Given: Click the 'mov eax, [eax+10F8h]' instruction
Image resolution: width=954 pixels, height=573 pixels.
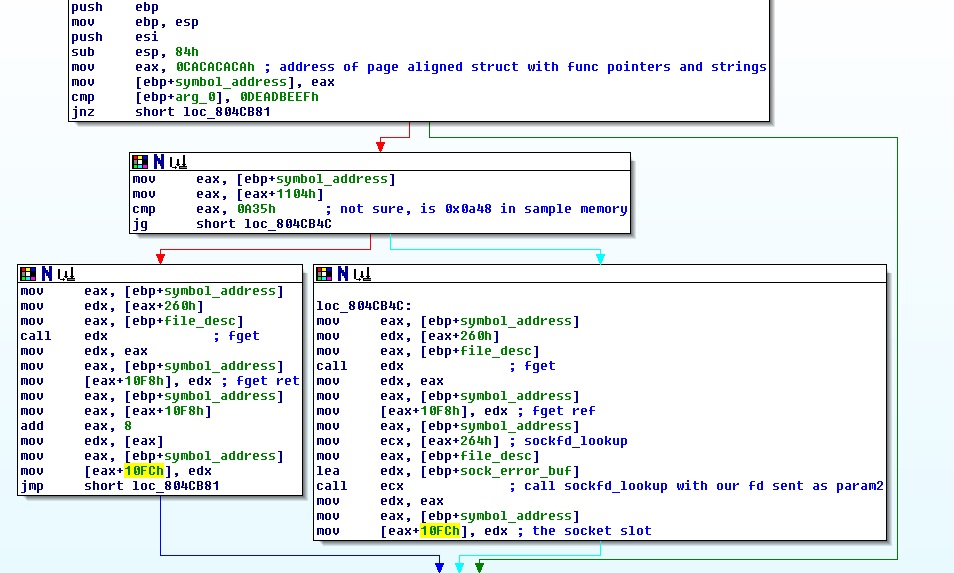Looking at the screenshot, I should pyautogui.click(x=116, y=411).
